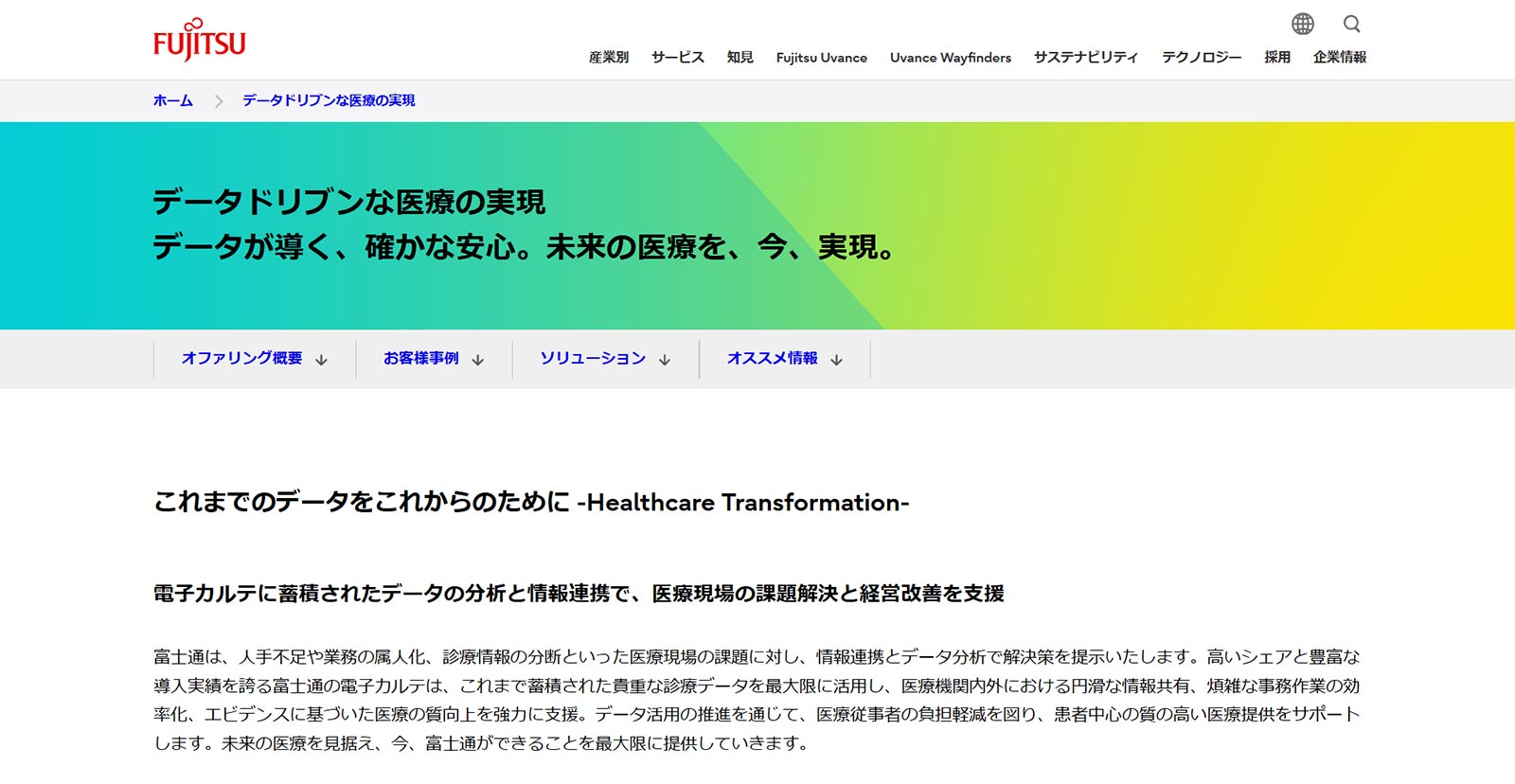Viewport: 1515px width, 784px height.
Task: Click the Fujitsu logo
Action: 199,40
